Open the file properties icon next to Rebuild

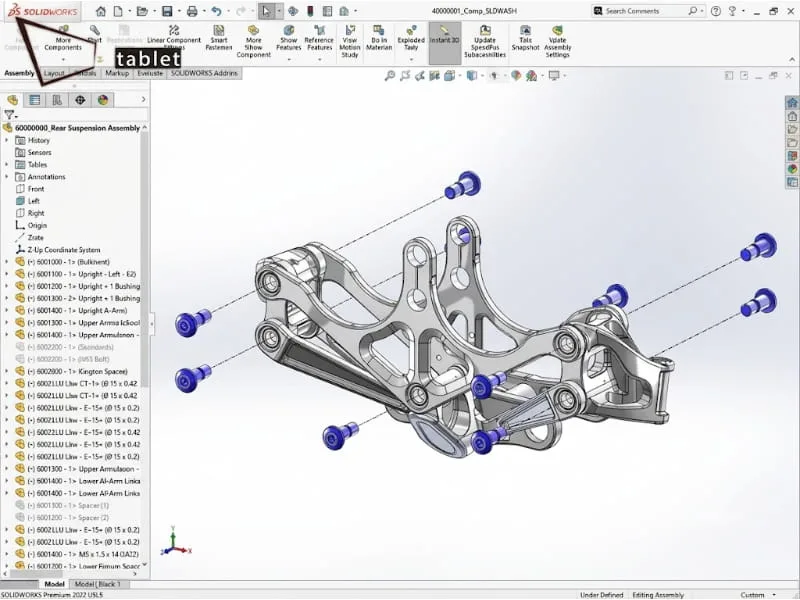(327, 11)
